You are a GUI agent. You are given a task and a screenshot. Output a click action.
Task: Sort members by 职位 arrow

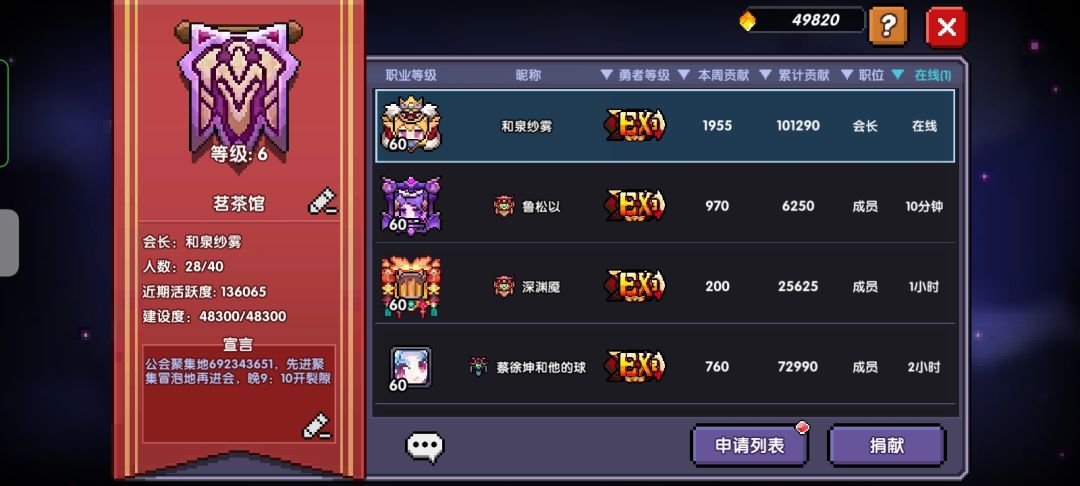pyautogui.click(x=847, y=74)
